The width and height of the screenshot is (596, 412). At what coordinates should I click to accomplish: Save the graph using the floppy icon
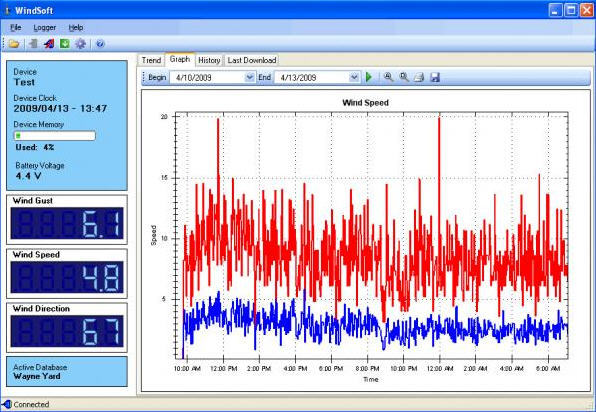[x=435, y=78]
